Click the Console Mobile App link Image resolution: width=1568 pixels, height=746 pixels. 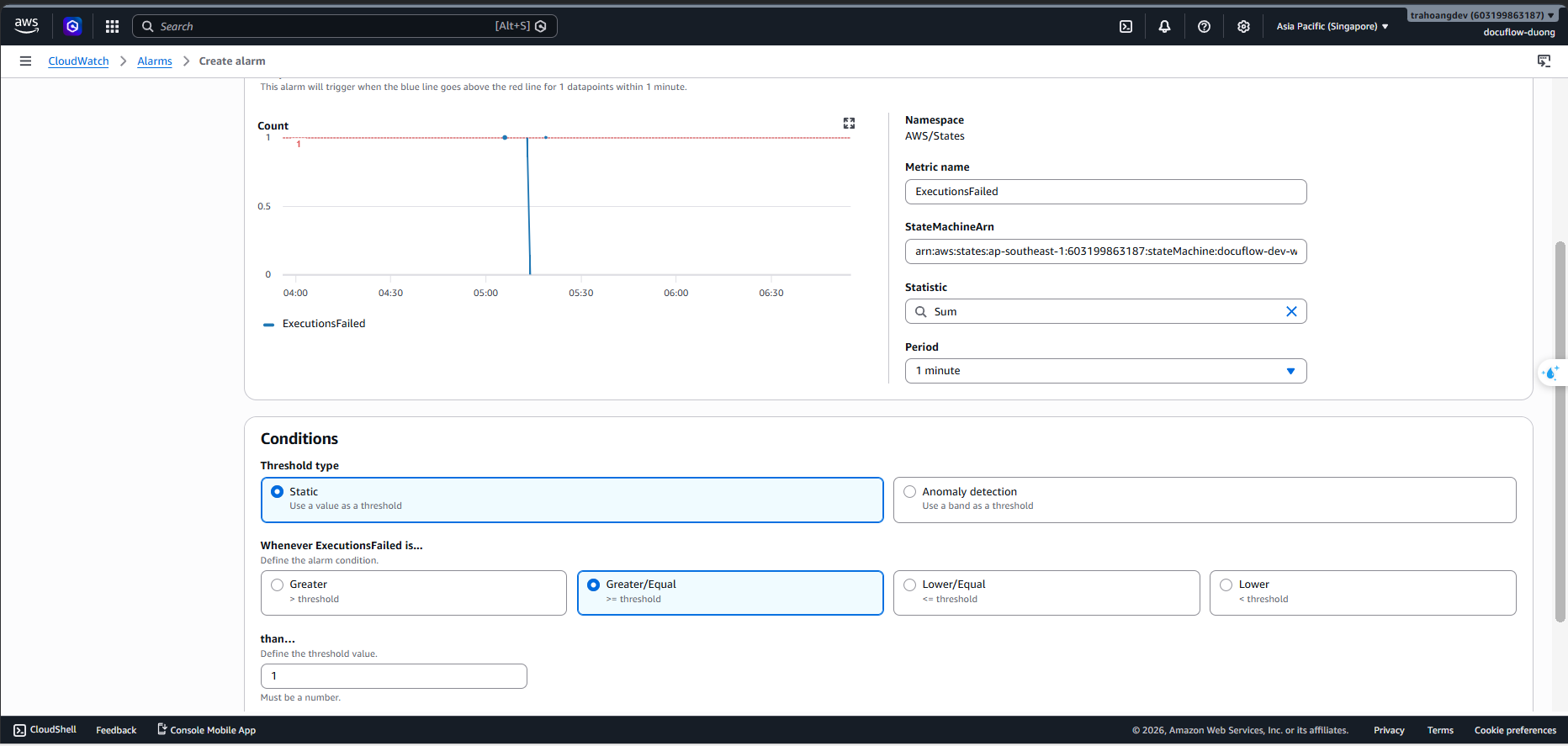point(207,730)
